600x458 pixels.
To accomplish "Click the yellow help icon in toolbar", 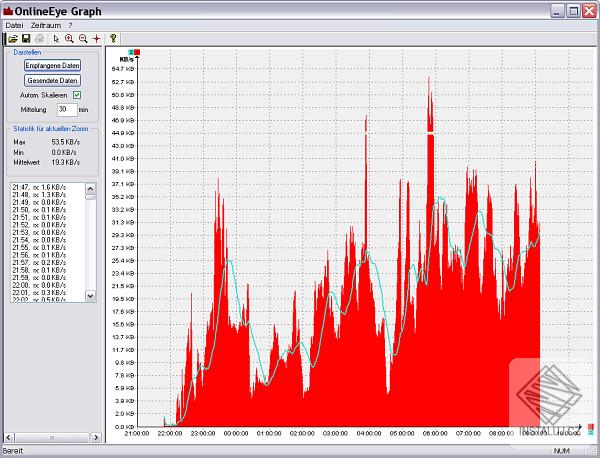I will tap(113, 38).
